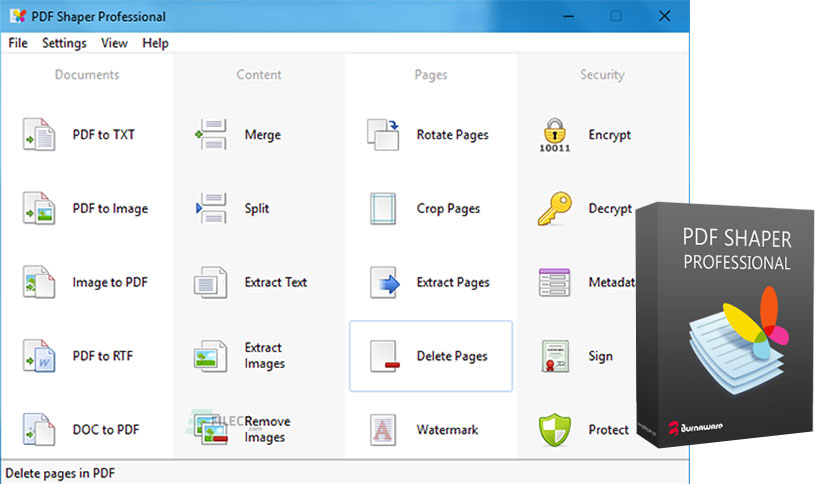Select the Extract Images label

264,356
